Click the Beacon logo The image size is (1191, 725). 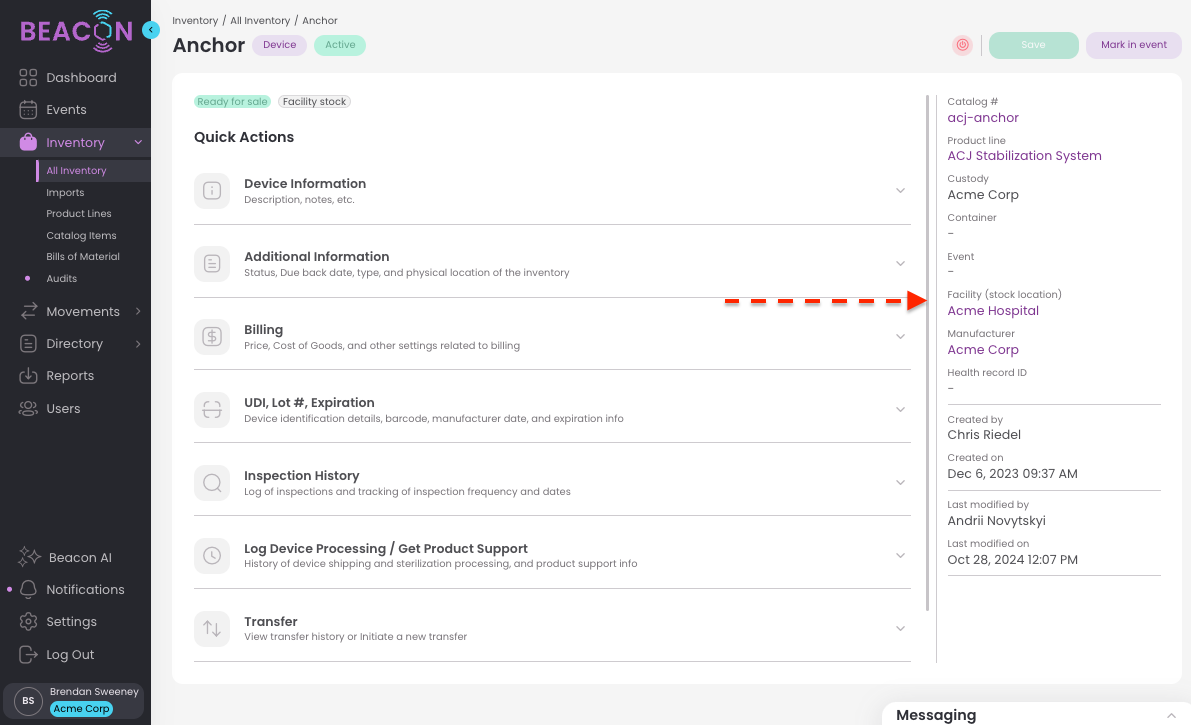point(76,31)
